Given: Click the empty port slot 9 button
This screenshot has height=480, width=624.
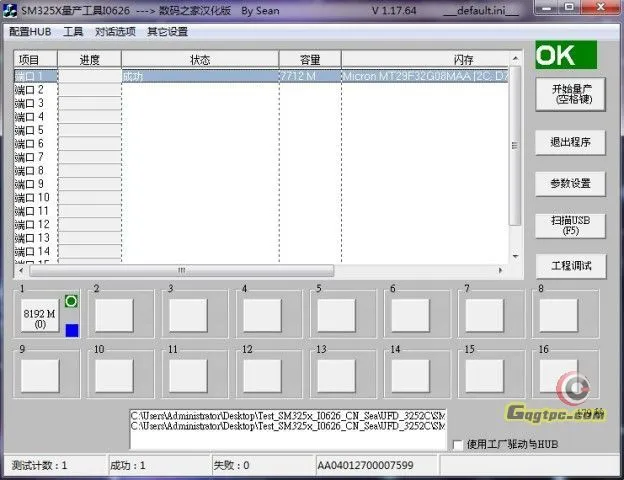Looking at the screenshot, I should coord(40,376).
